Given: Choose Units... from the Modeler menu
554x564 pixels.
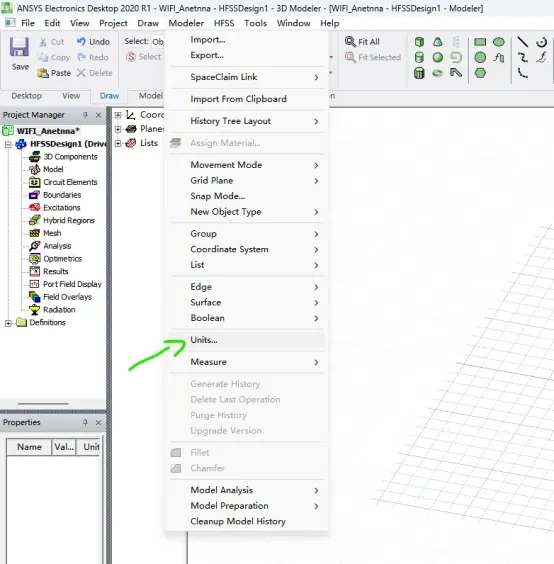Looking at the screenshot, I should point(247,340).
